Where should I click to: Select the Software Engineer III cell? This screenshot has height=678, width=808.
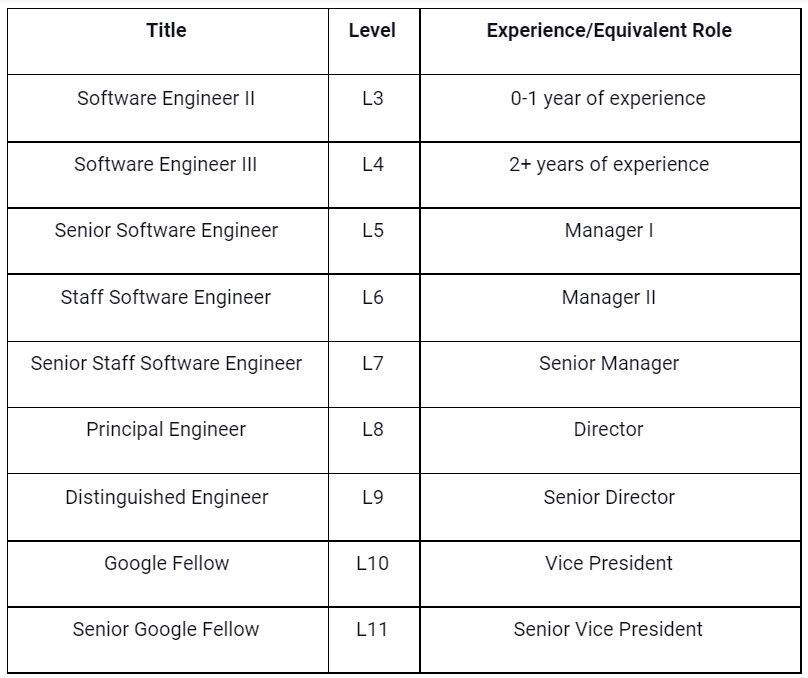coord(166,165)
